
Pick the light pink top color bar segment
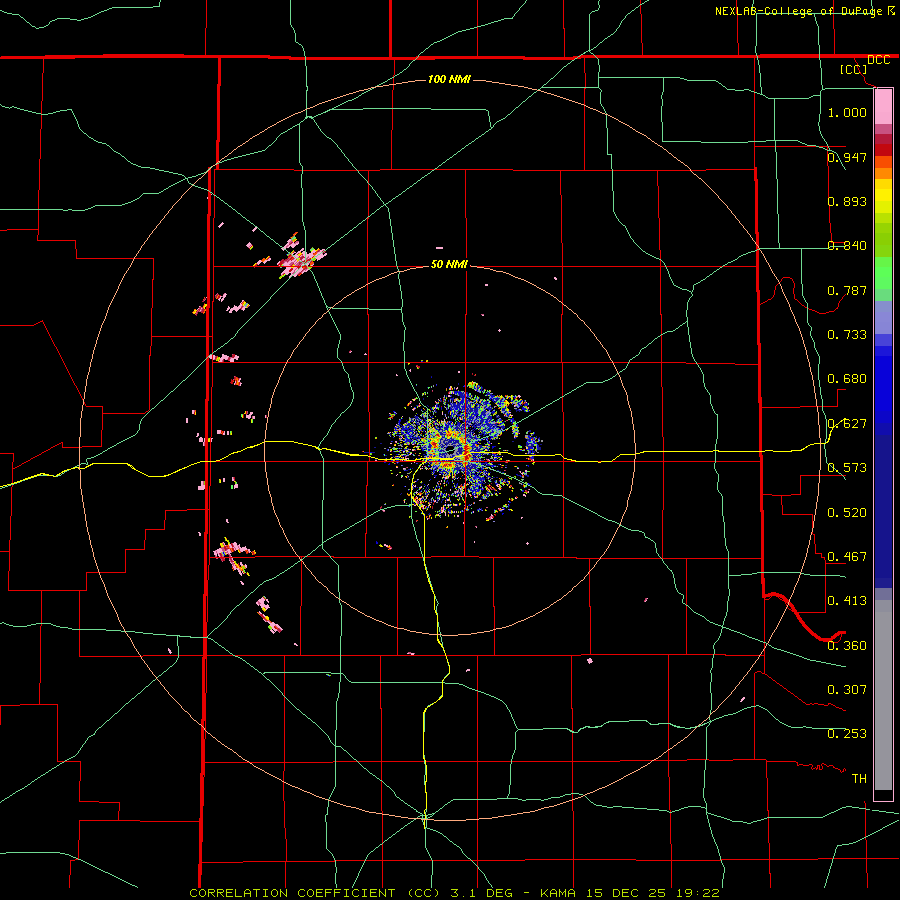point(883,106)
